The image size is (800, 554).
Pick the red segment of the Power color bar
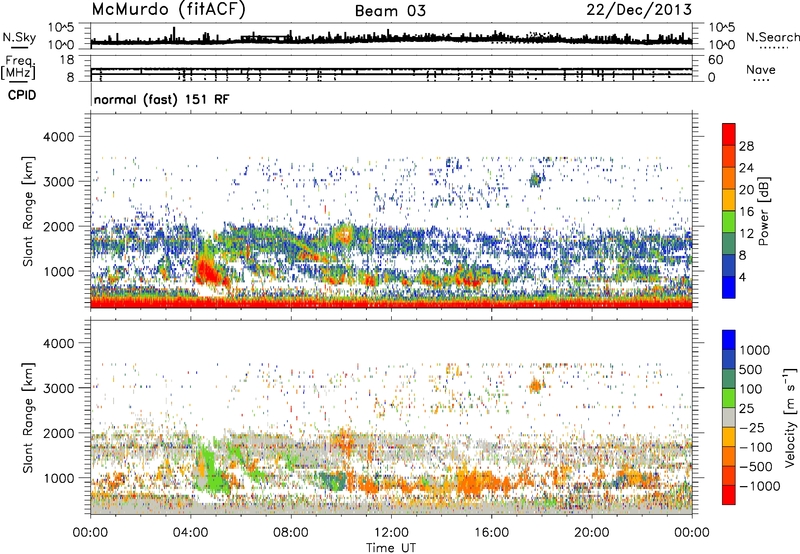tap(729, 135)
